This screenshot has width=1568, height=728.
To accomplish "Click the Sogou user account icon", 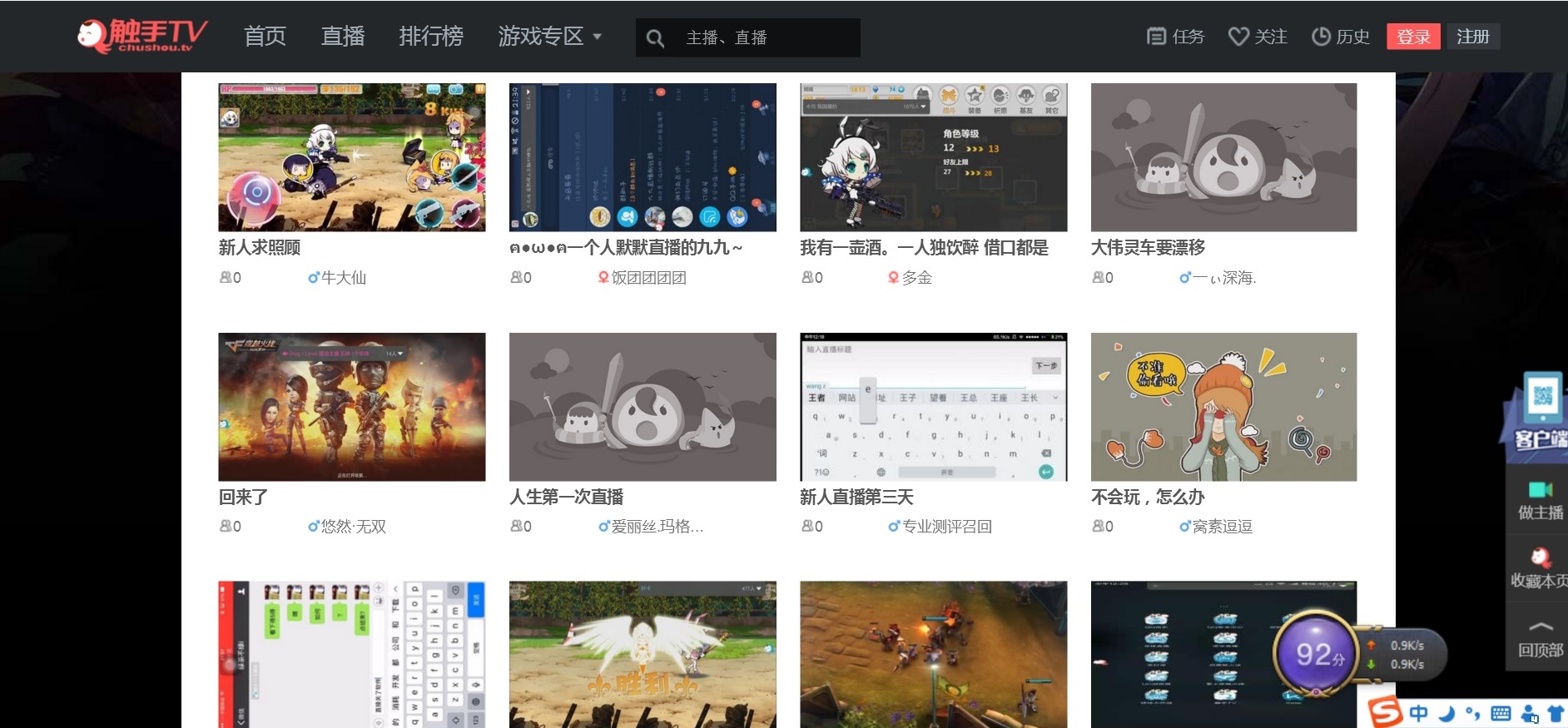I will 1530,714.
